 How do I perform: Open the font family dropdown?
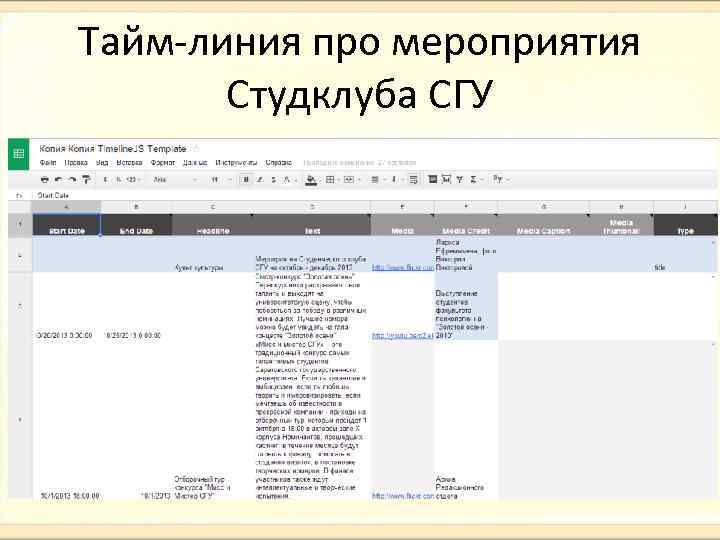[x=175, y=180]
